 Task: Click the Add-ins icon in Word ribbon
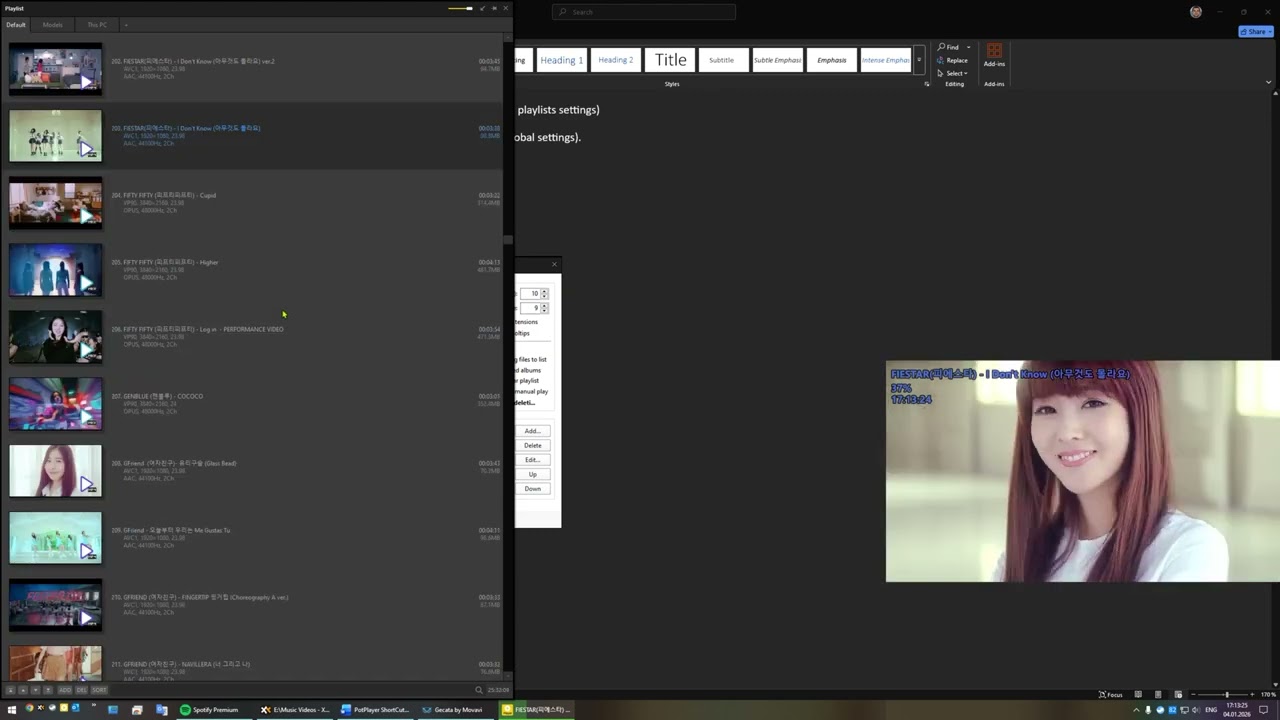pyautogui.click(x=994, y=55)
